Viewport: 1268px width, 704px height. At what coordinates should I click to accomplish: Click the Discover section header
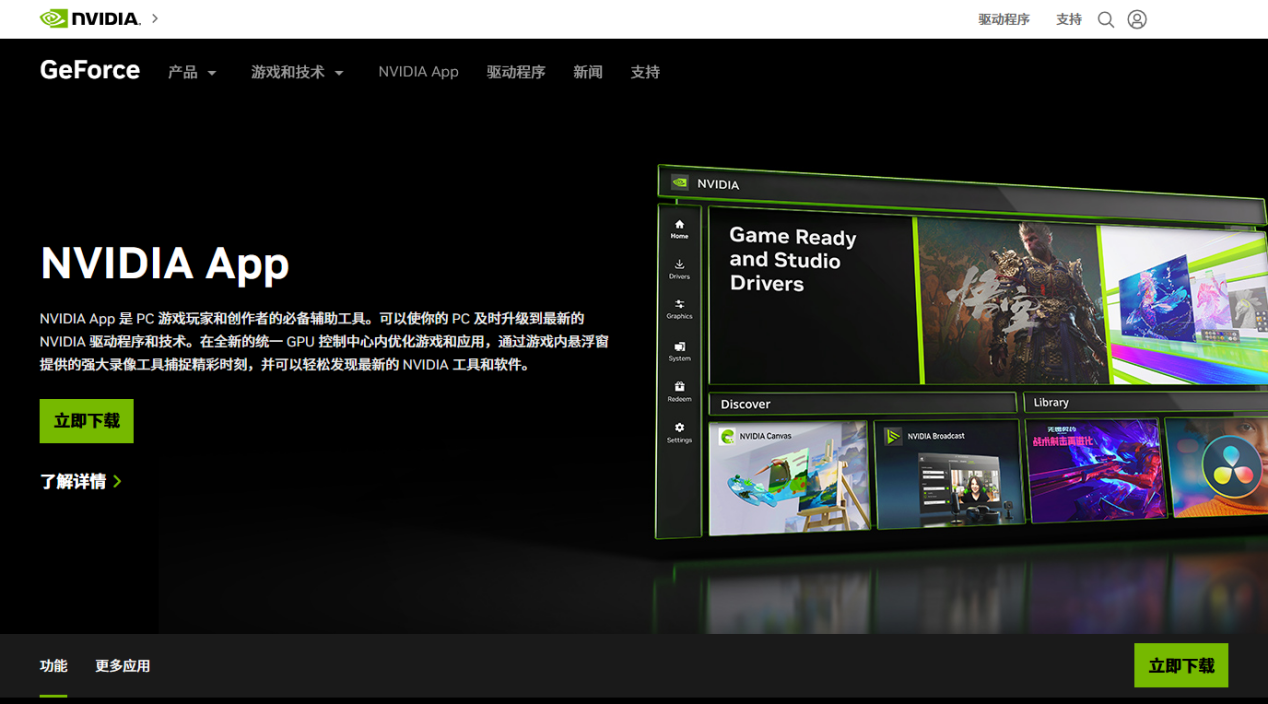point(862,404)
